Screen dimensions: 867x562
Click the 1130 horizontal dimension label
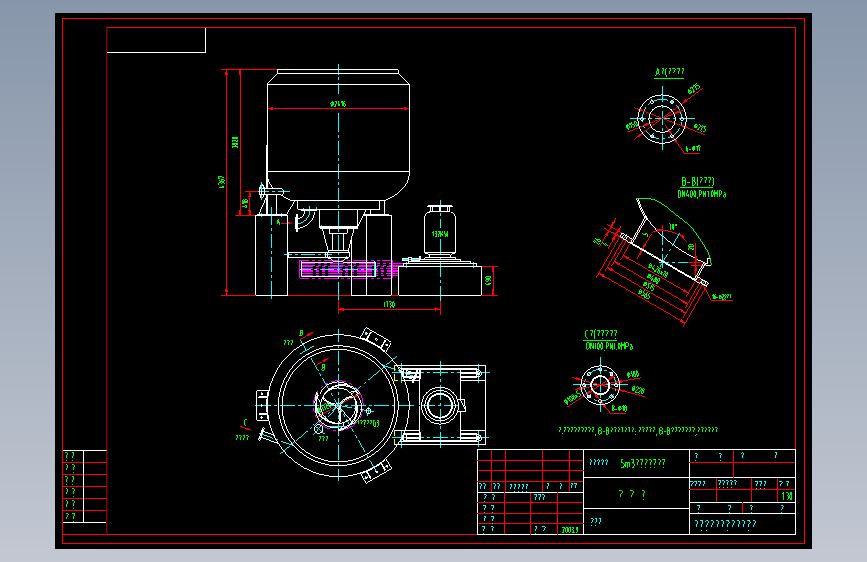[389, 304]
